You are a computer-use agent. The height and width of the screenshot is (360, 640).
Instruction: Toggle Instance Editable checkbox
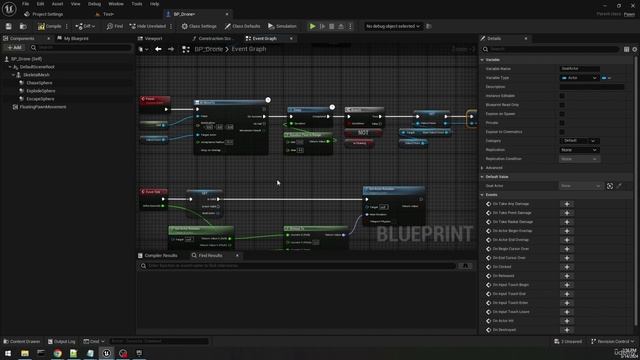[562, 96]
